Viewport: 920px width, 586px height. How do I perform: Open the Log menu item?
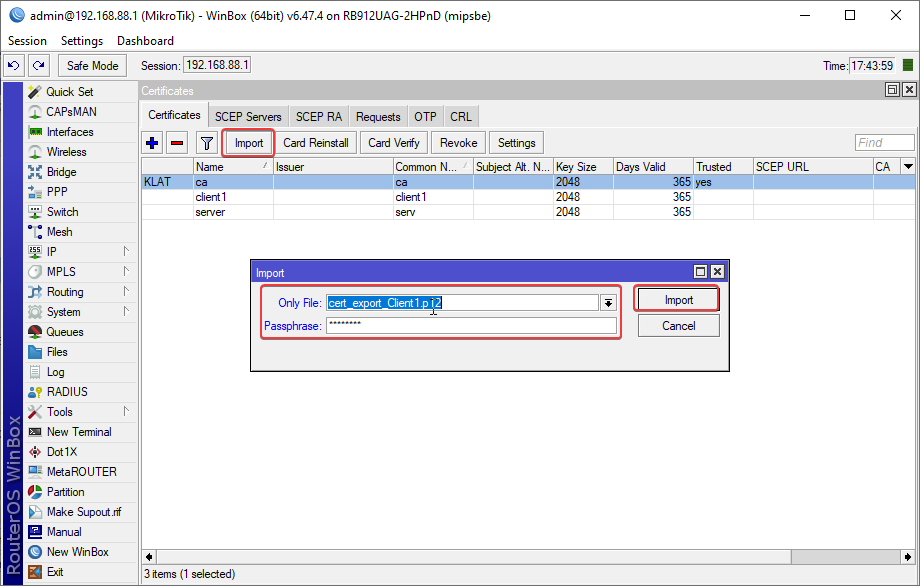point(80,372)
